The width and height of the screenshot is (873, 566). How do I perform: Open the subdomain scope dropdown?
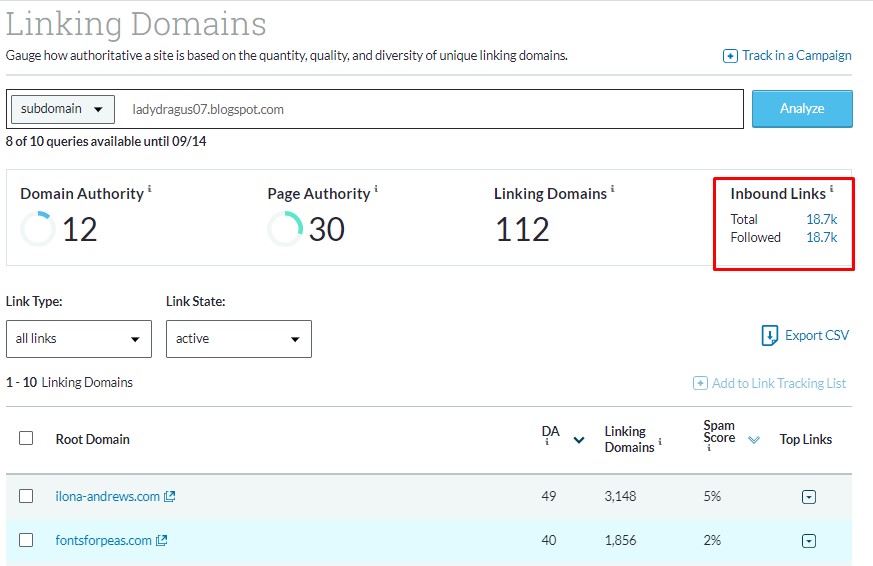pyautogui.click(x=62, y=109)
